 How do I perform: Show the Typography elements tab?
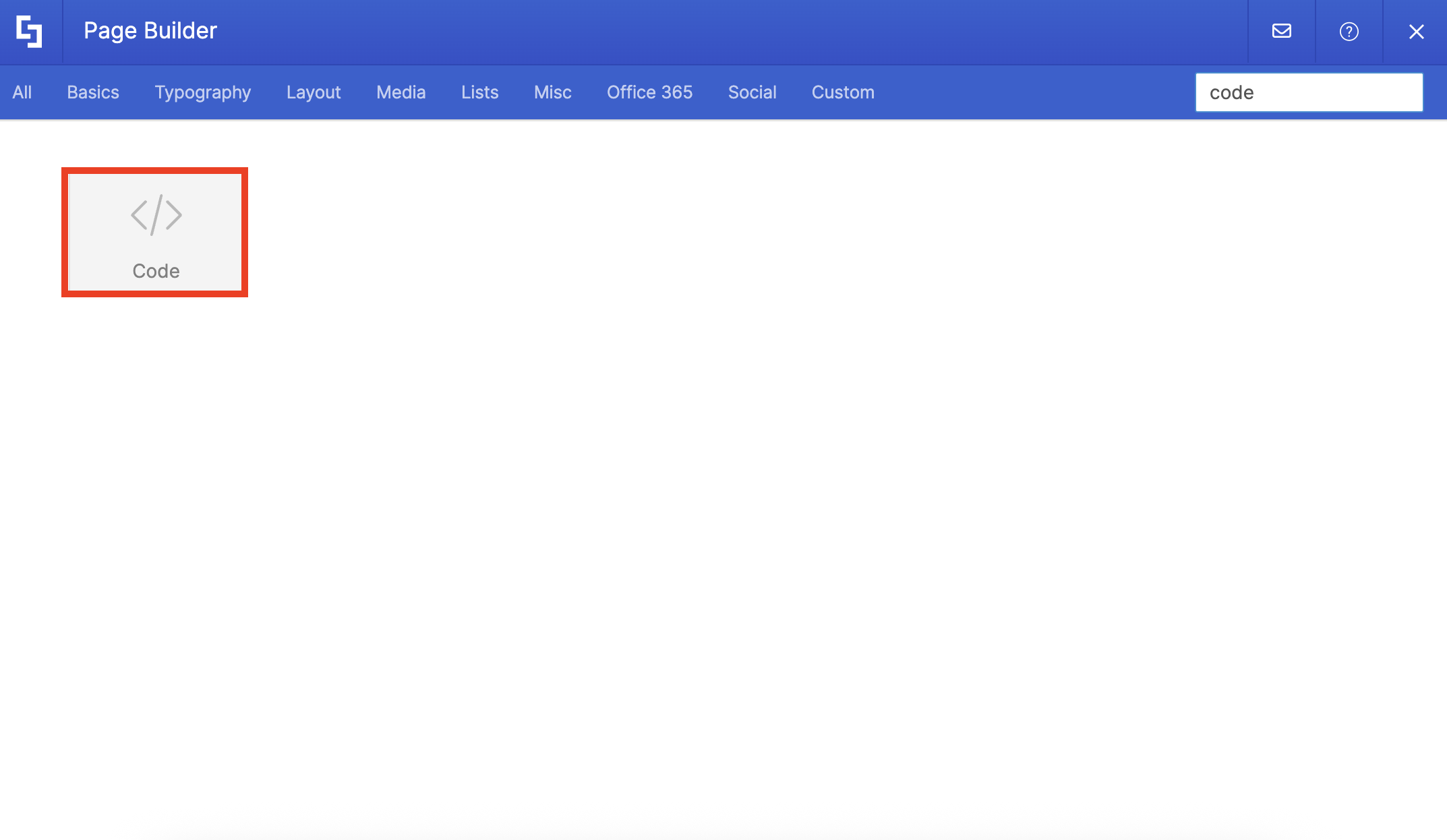point(202,92)
